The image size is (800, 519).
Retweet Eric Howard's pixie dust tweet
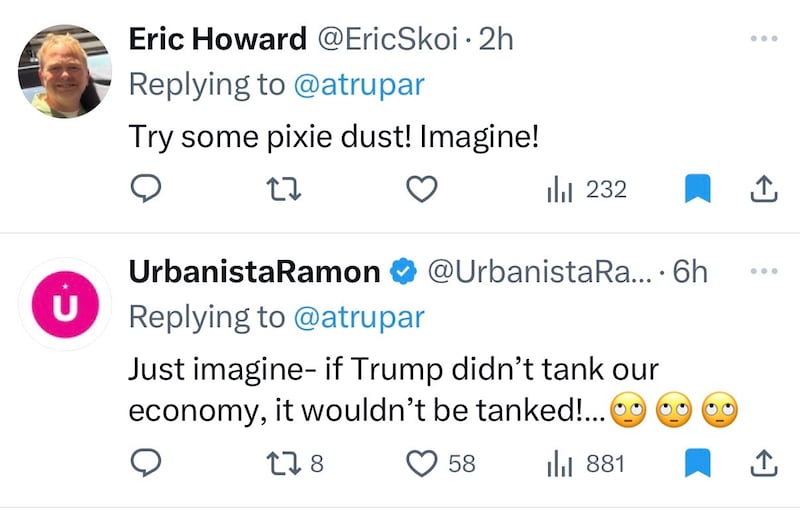pos(286,188)
